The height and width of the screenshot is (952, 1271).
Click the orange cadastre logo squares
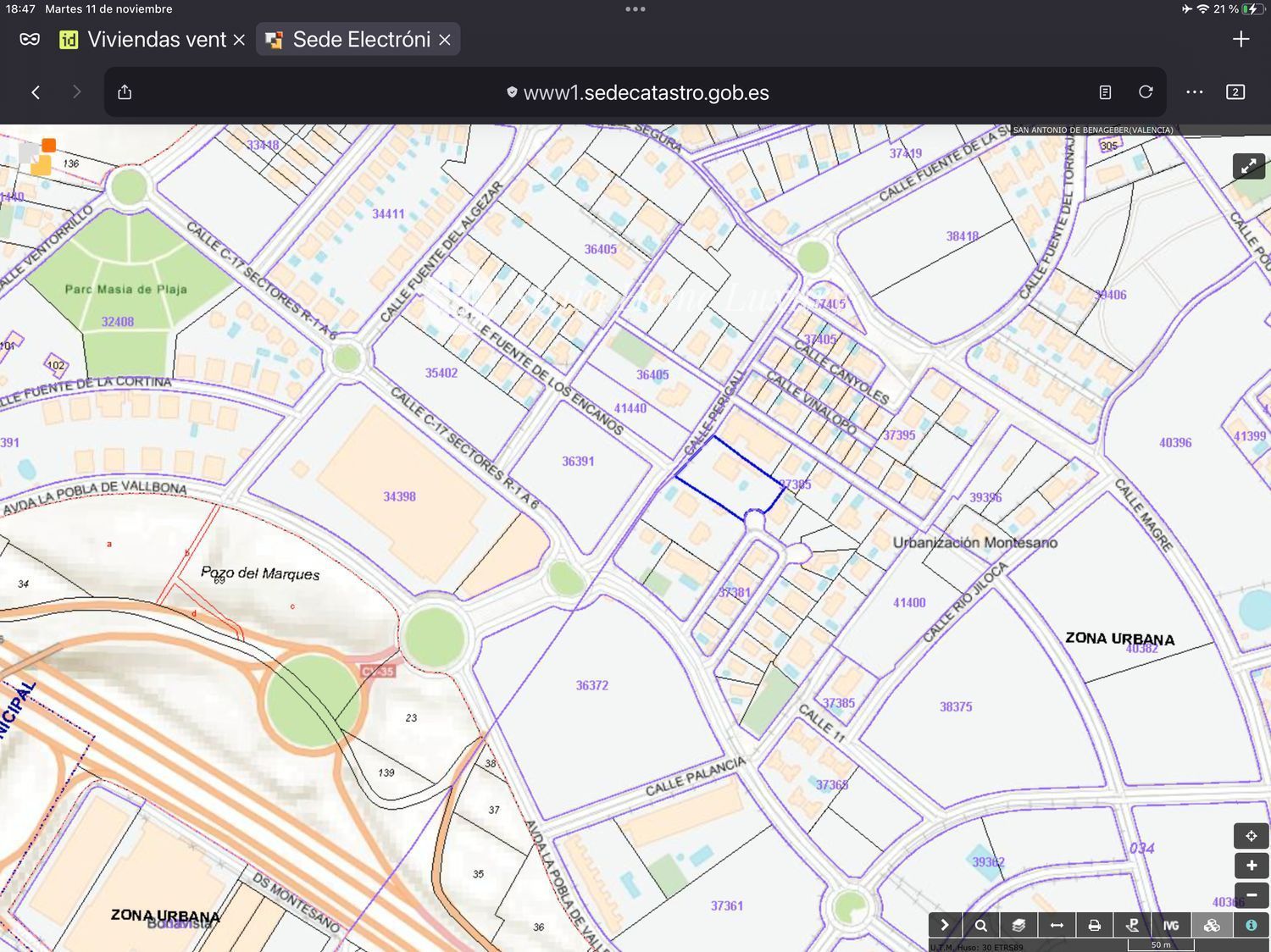coord(40,157)
